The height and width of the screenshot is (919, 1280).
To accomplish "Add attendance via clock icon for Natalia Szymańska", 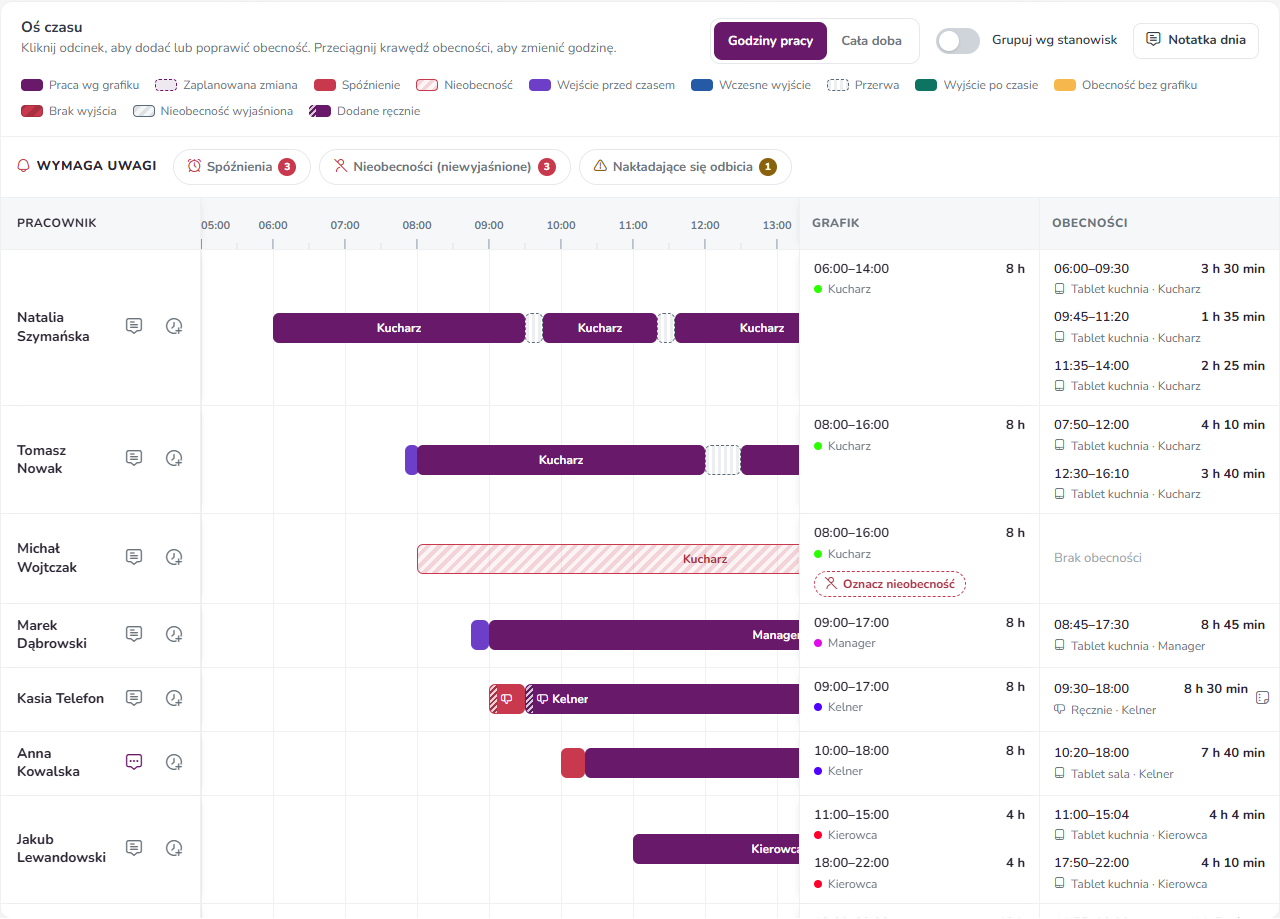I will pos(174,326).
